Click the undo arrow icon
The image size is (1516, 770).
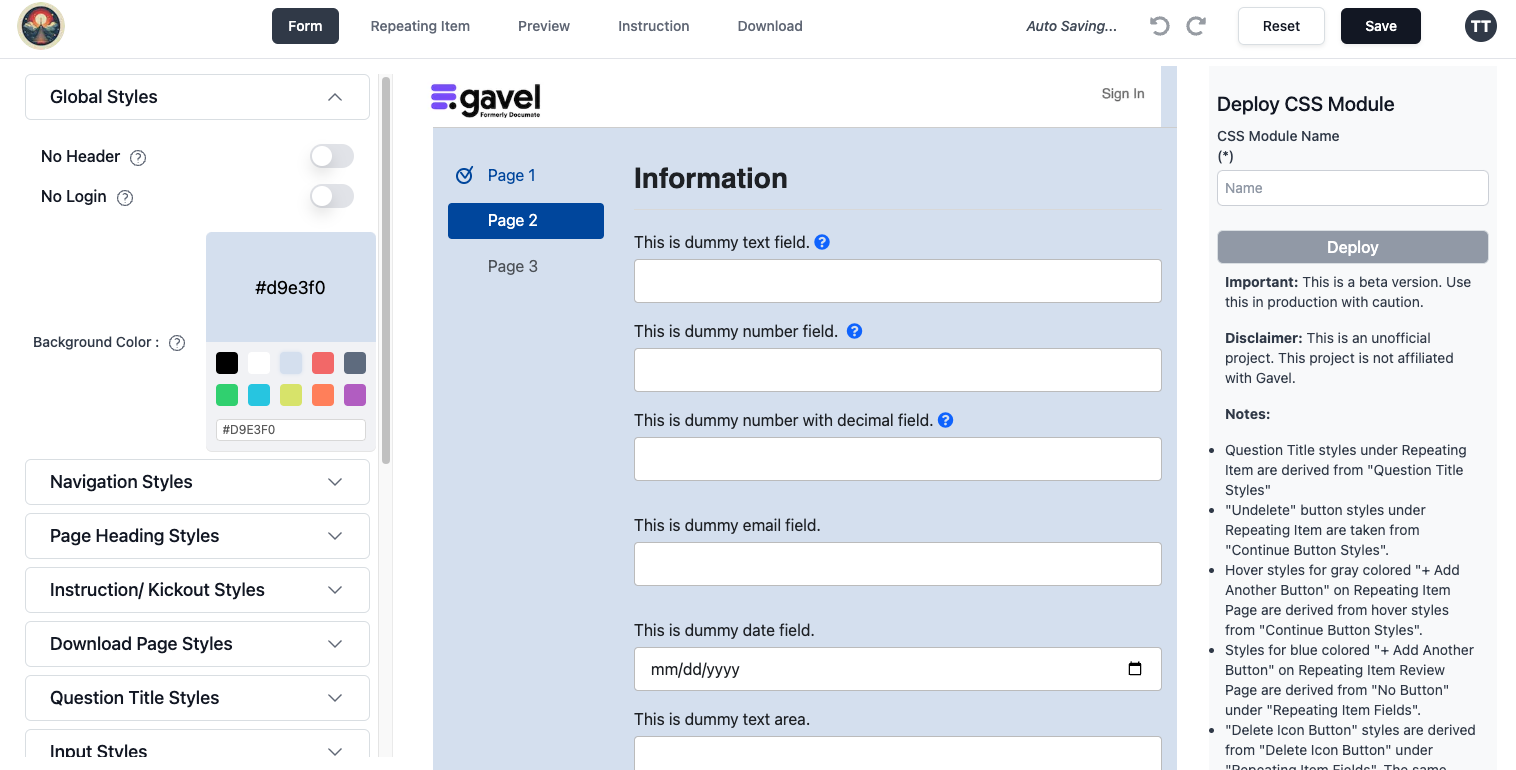1160,26
